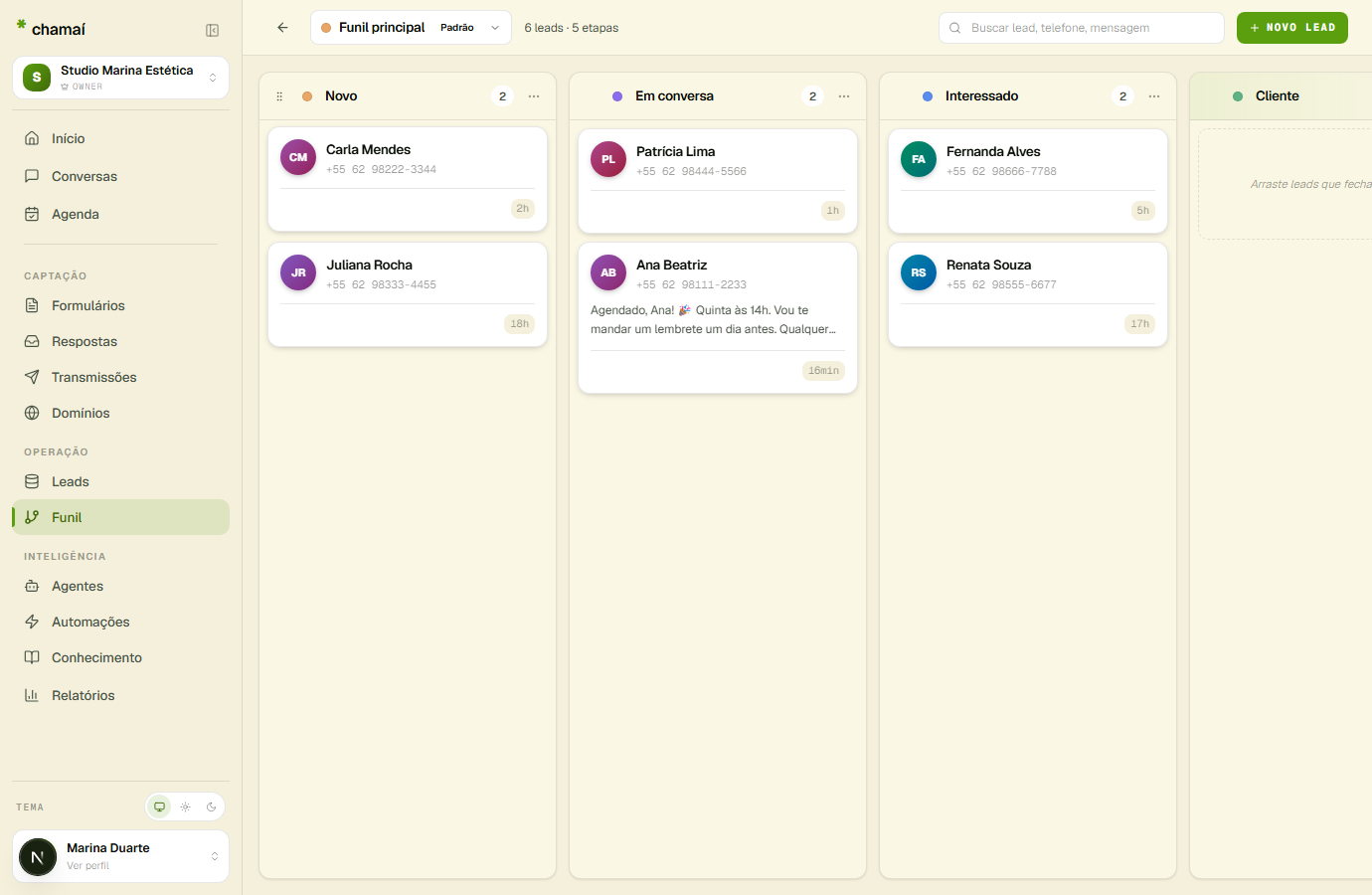The width and height of the screenshot is (1372, 895).
Task: Click the Interessado column title
Action: click(981, 96)
